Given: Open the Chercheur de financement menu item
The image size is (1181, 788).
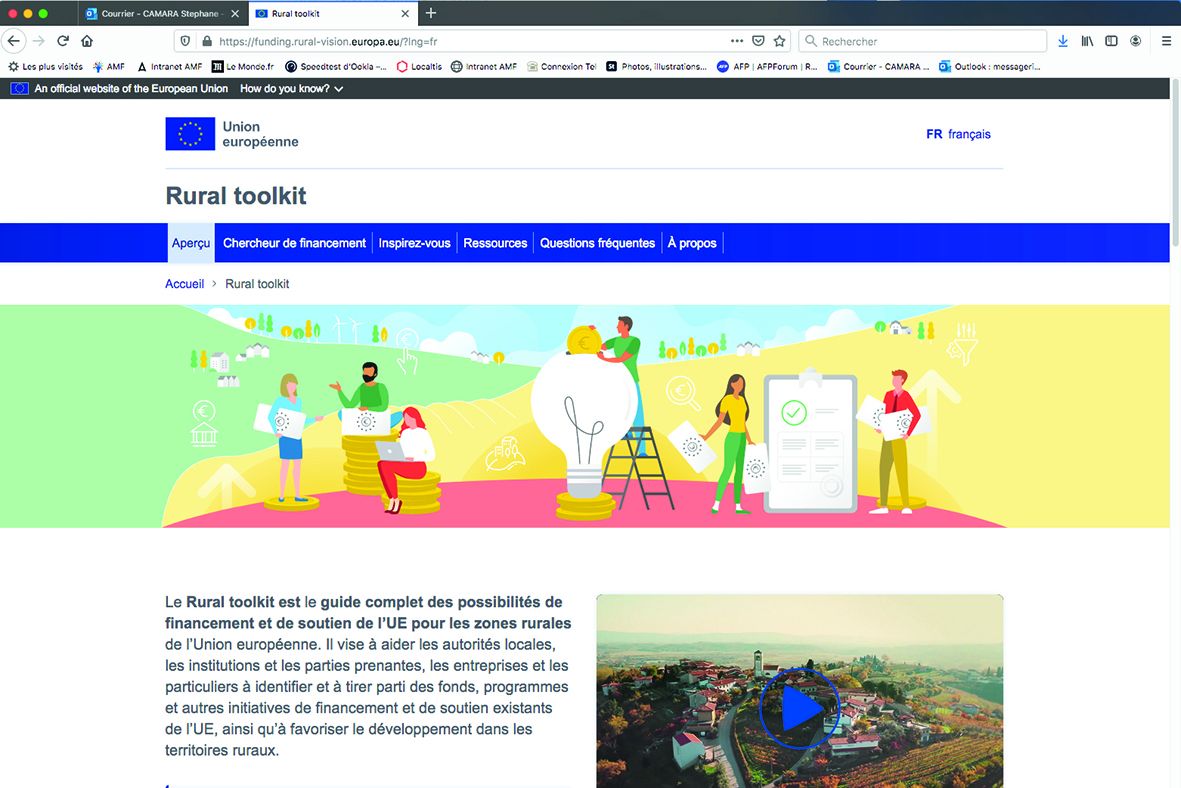Looking at the screenshot, I should 294,243.
